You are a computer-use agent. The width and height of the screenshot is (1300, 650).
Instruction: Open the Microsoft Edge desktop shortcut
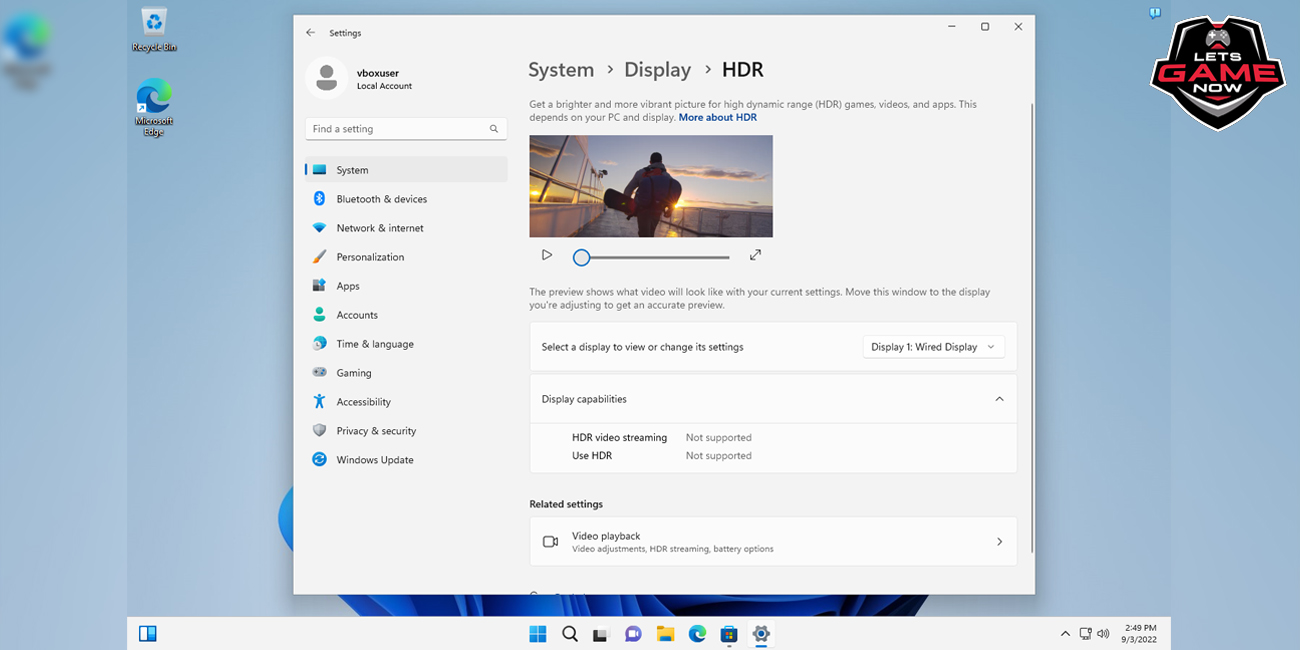click(154, 107)
